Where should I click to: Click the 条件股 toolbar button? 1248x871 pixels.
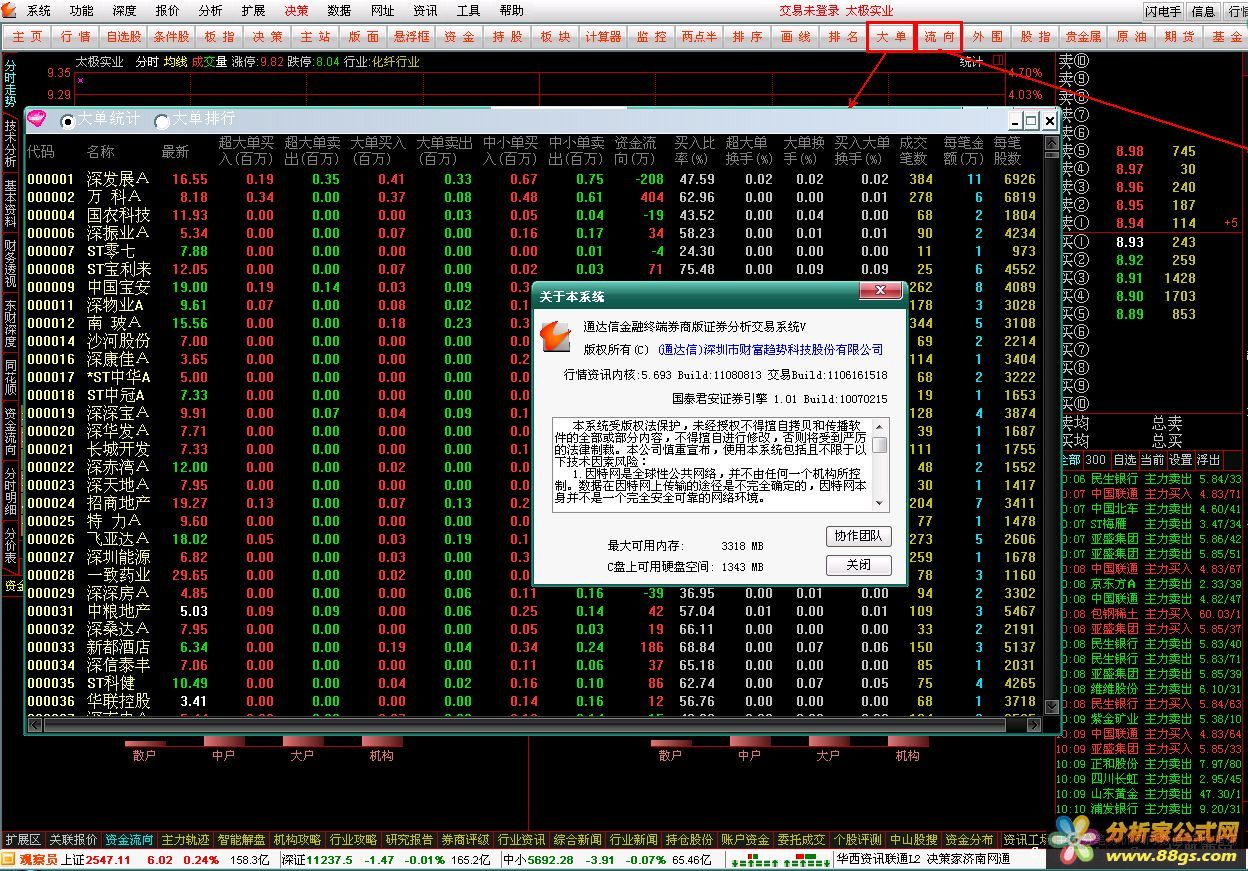click(x=172, y=36)
